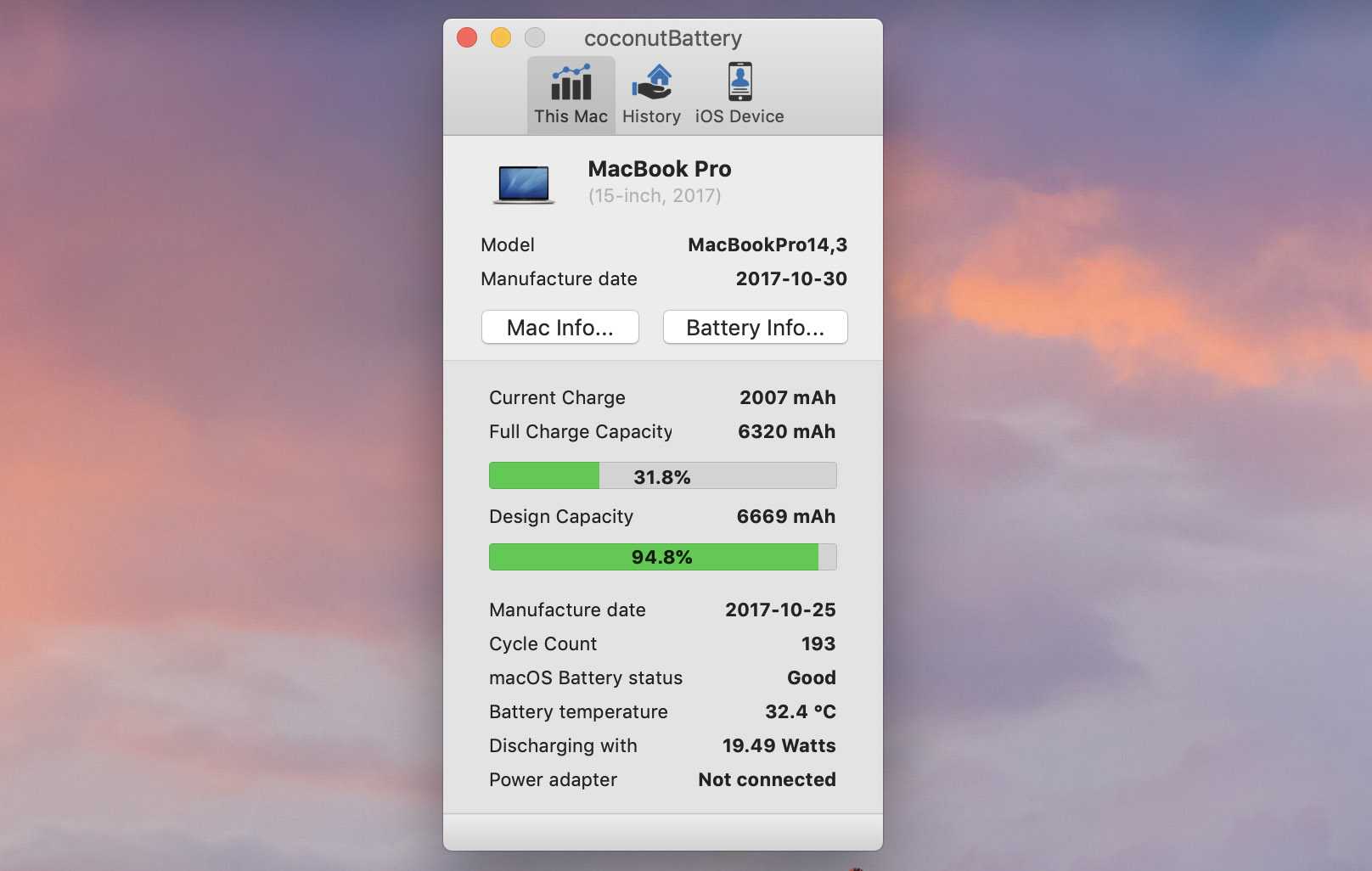The image size is (1372, 871).
Task: Select the MacBookPro14,3 model value
Action: [x=767, y=245]
